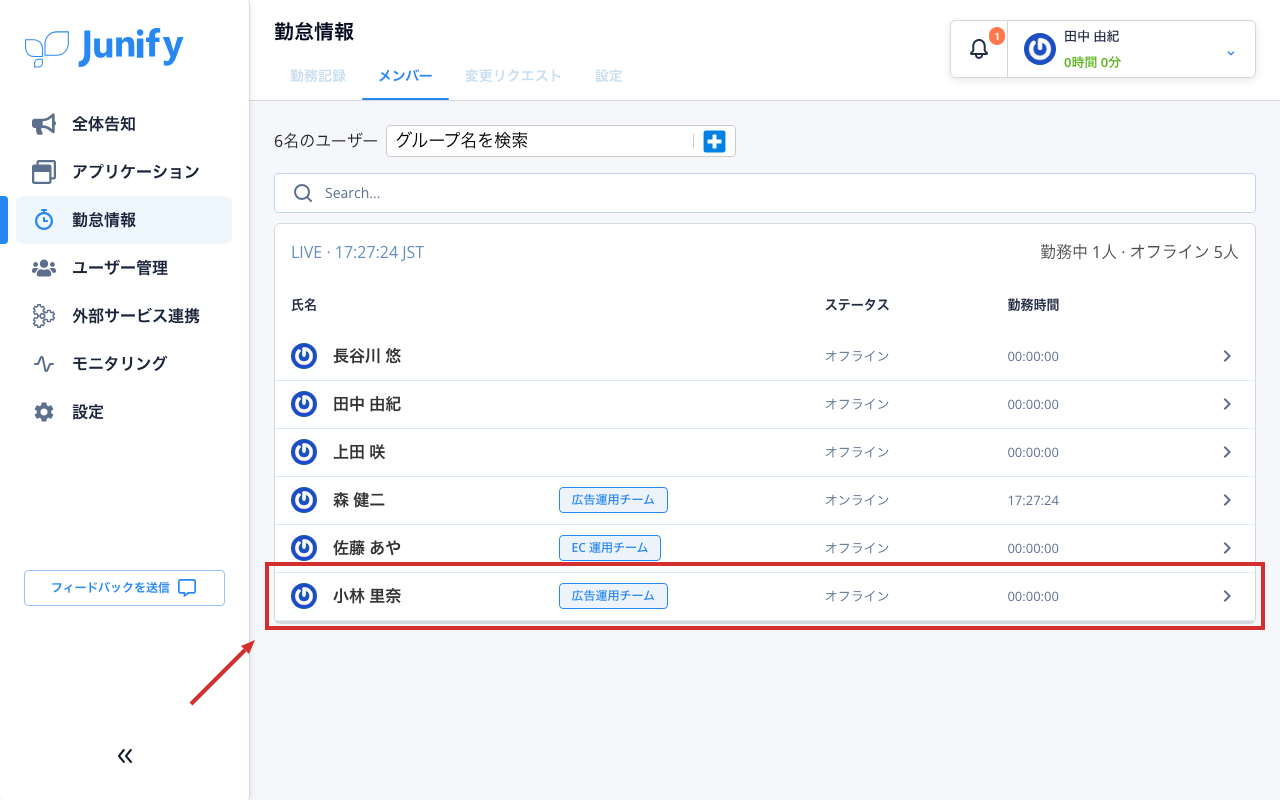Click the フィードバックを送信 button

pyautogui.click(x=124, y=588)
